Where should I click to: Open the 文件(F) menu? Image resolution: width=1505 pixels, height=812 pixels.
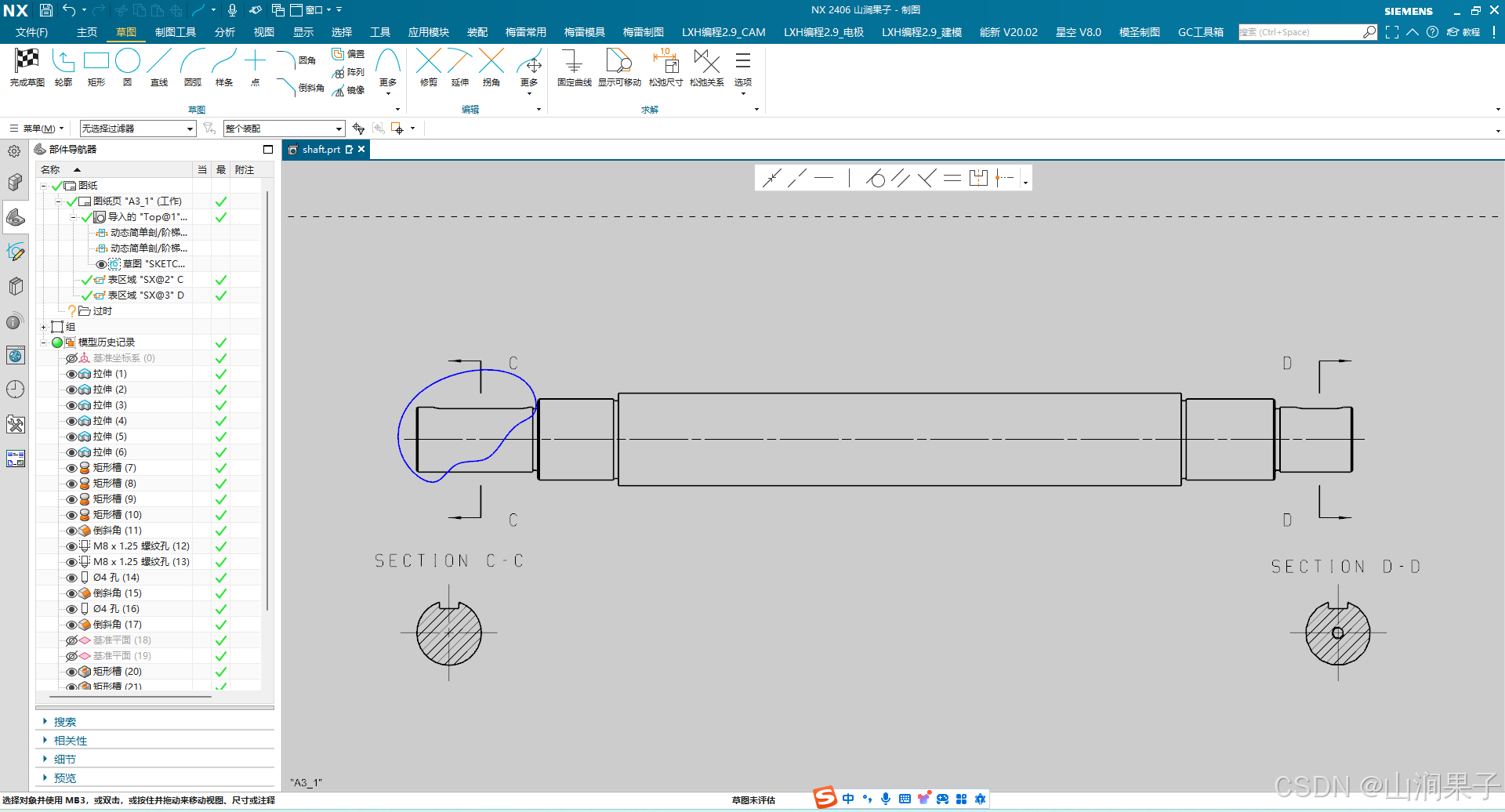tap(31, 32)
